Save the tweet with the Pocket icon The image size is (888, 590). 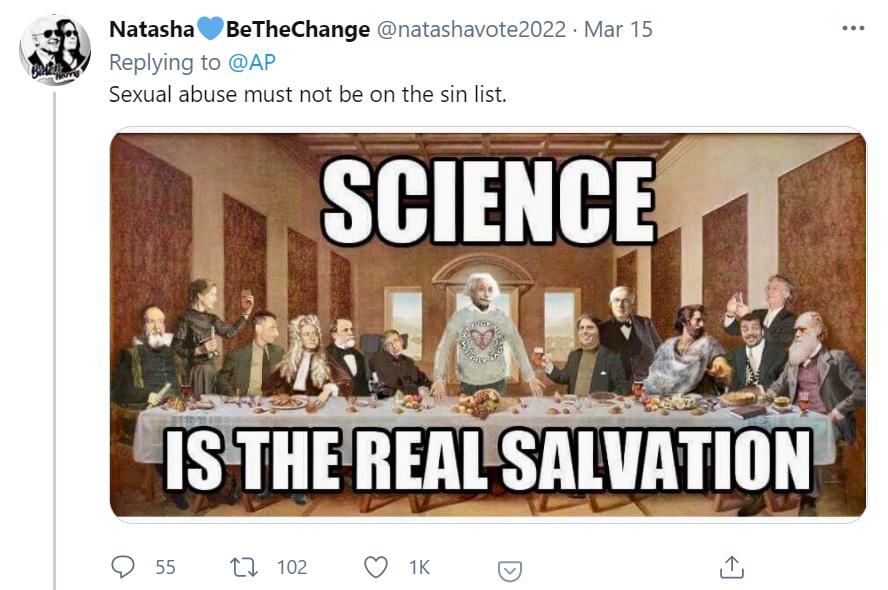coord(510,571)
